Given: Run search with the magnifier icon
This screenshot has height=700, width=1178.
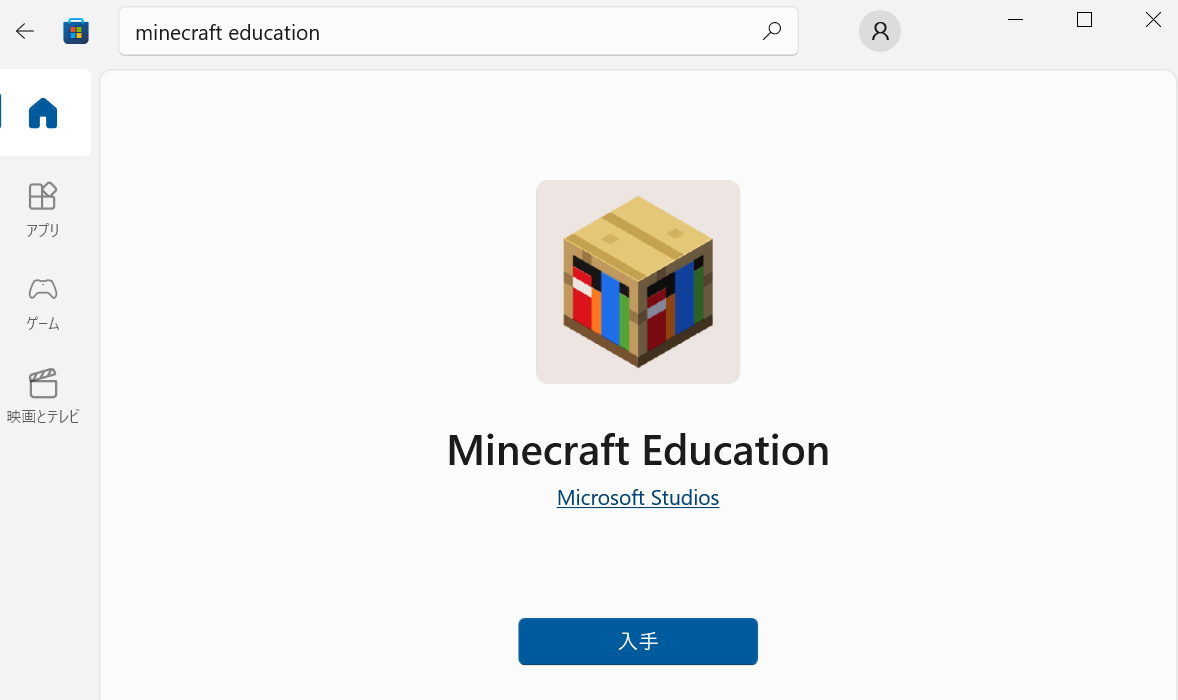Looking at the screenshot, I should [x=772, y=31].
